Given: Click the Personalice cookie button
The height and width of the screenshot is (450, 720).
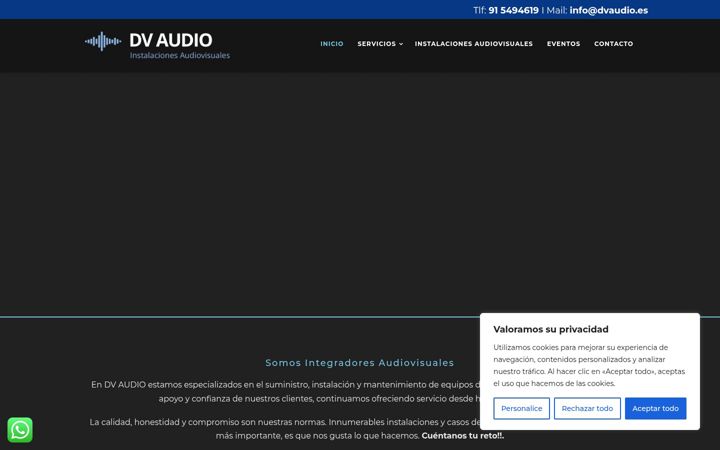Looking at the screenshot, I should tap(521, 408).
